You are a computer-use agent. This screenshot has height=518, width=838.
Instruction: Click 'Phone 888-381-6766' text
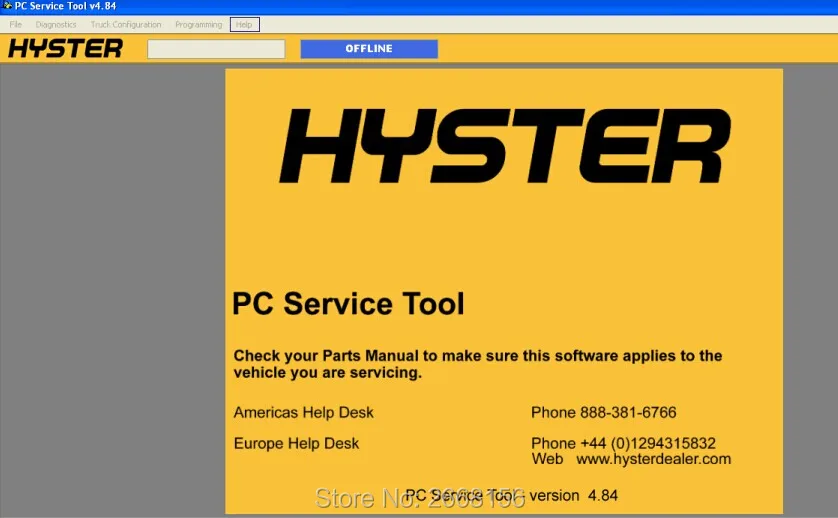click(604, 413)
